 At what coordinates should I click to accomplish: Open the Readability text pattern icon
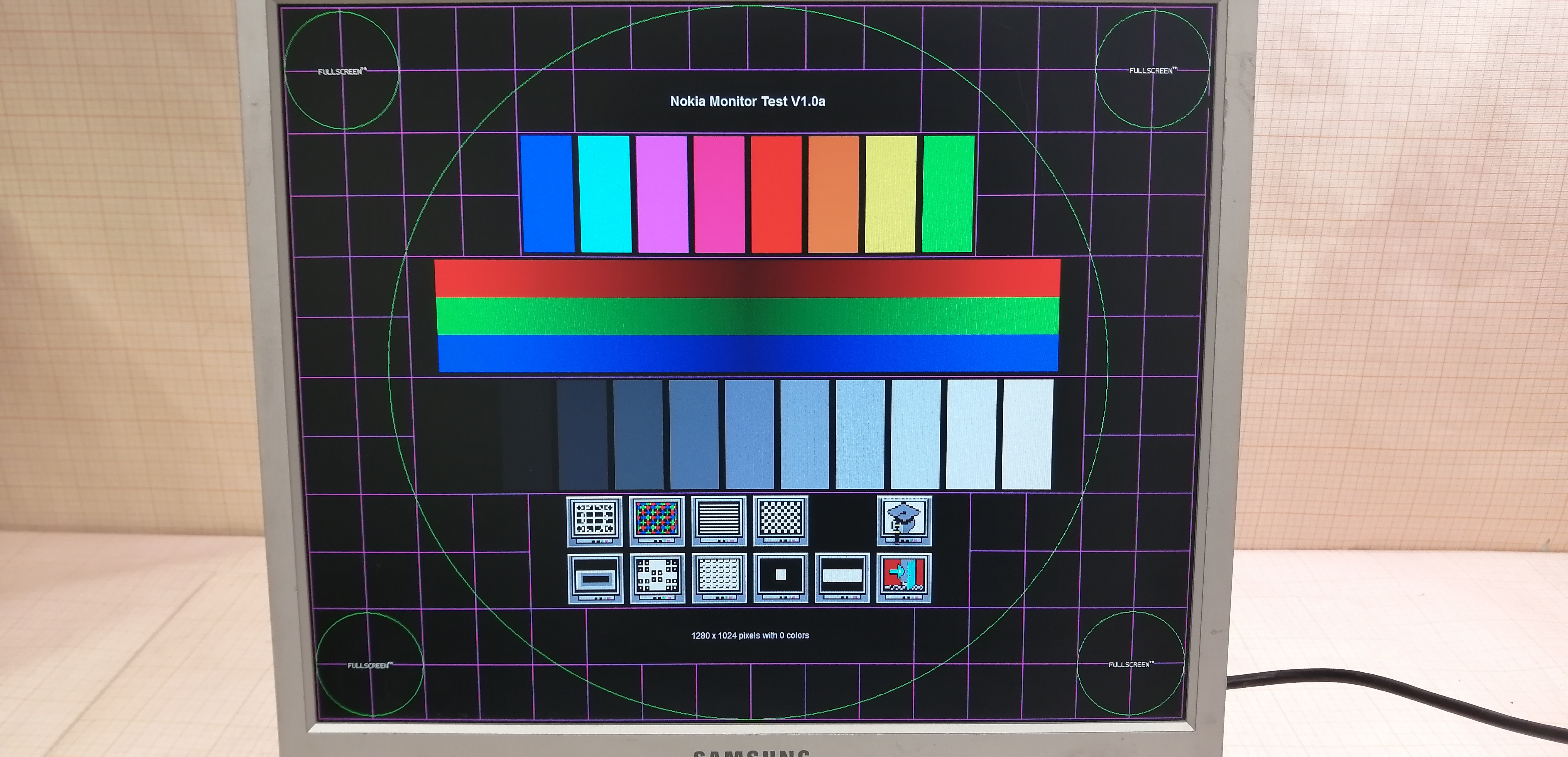point(719,578)
